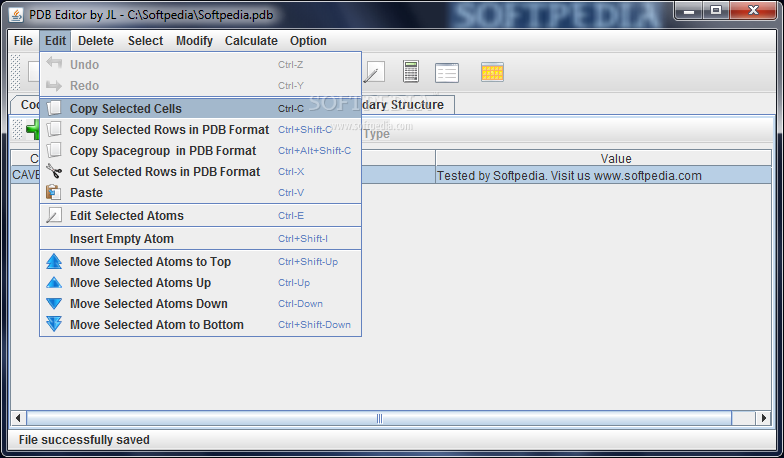Choose Move Selected Atoms Up

[x=200, y=282]
